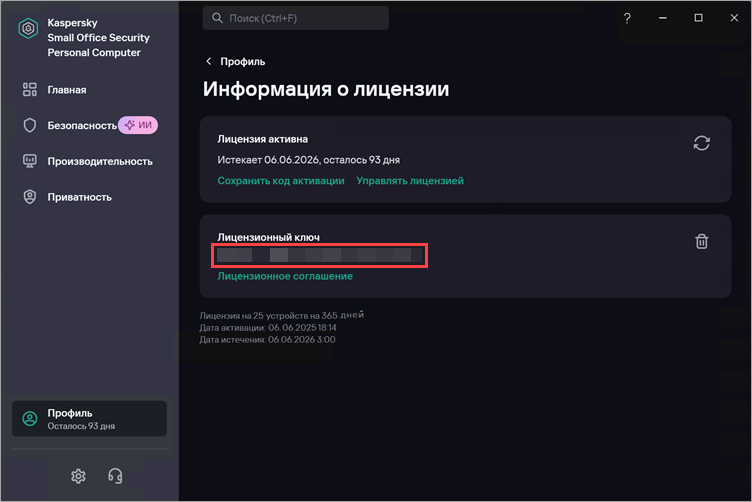Select the Профиль panel in the sidebar
The width and height of the screenshot is (752, 502).
click(89, 419)
